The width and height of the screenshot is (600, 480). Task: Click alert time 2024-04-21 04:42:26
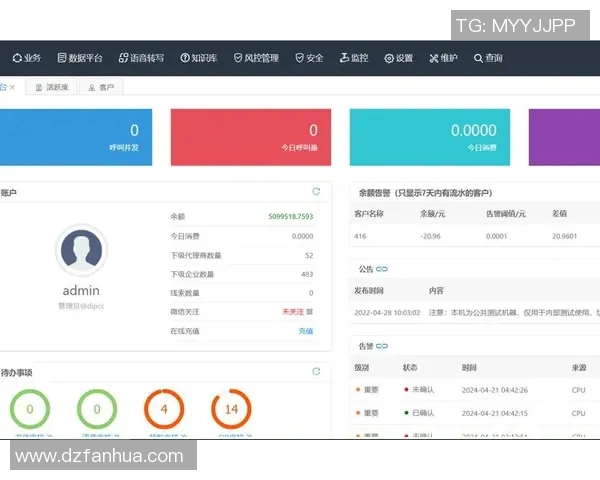pos(495,390)
